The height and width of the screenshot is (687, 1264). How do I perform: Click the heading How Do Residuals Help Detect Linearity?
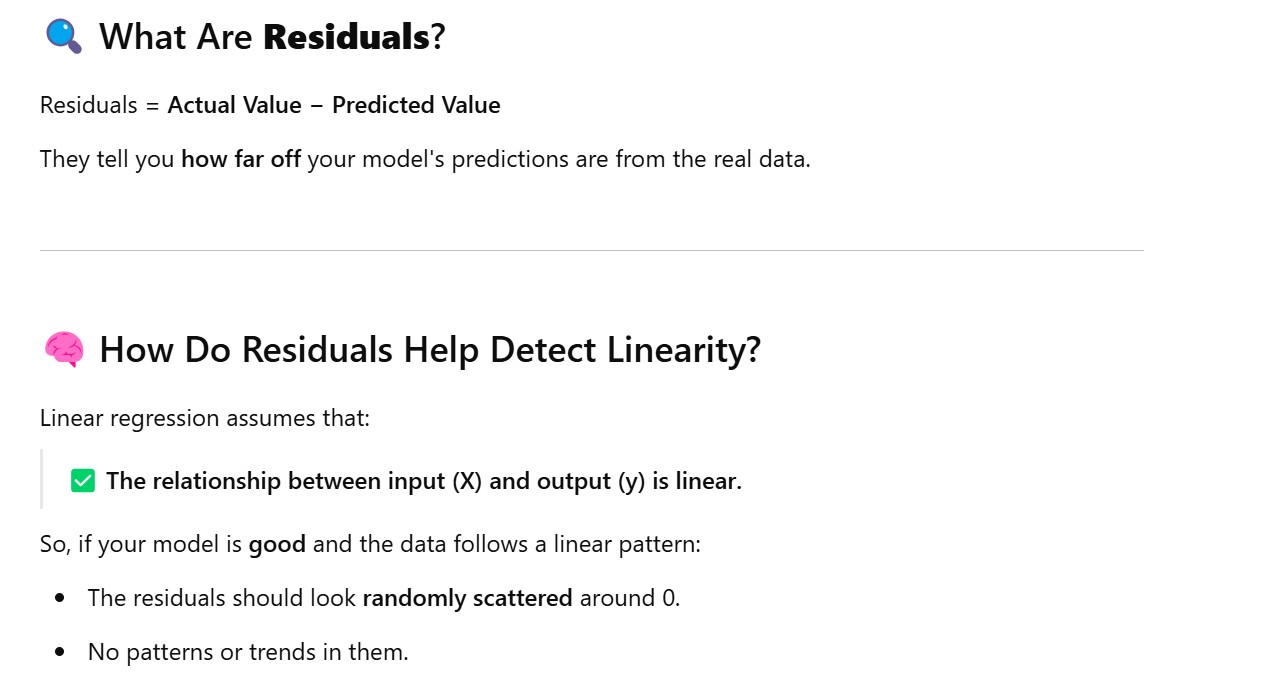[430, 350]
